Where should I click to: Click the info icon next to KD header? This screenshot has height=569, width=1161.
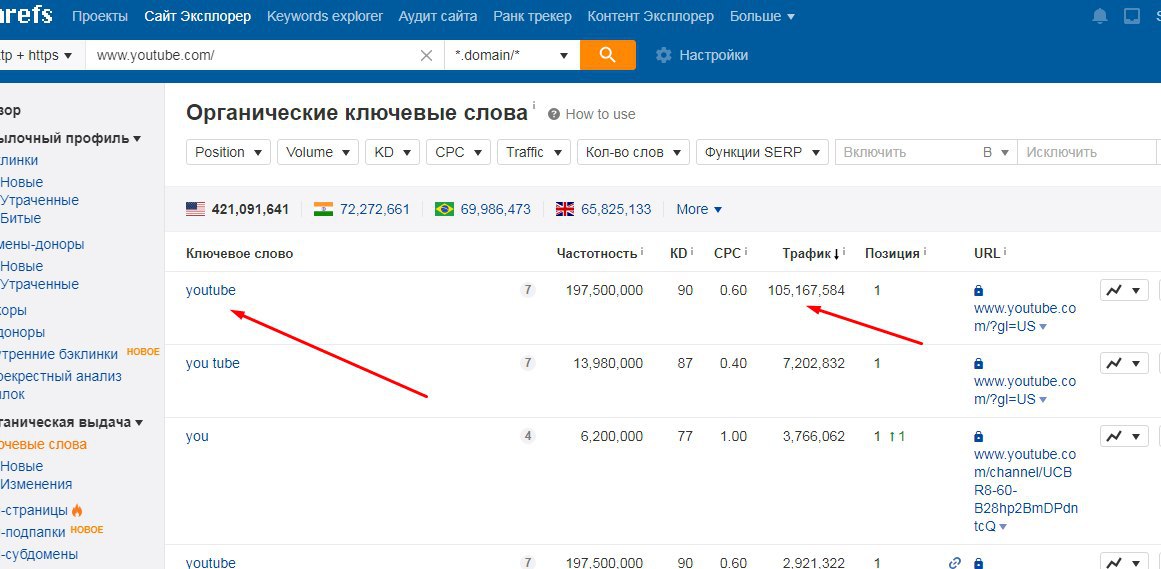click(692, 252)
